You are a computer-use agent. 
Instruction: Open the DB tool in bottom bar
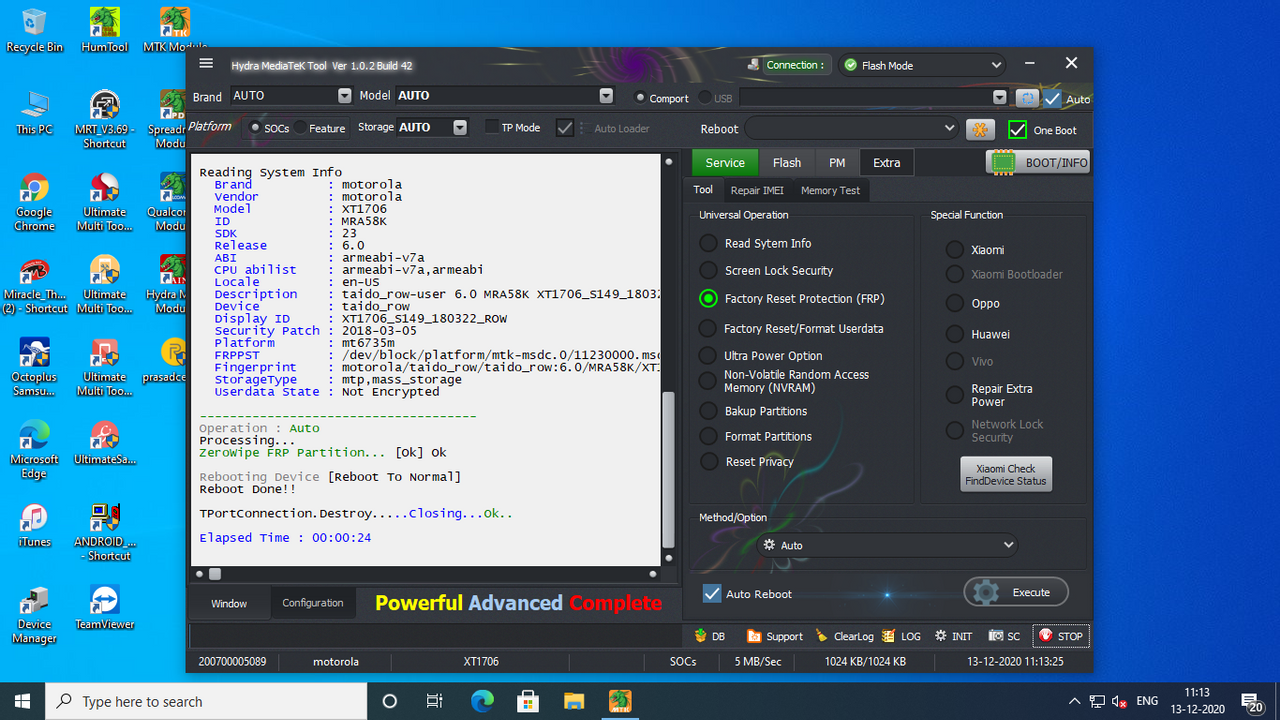coord(709,636)
